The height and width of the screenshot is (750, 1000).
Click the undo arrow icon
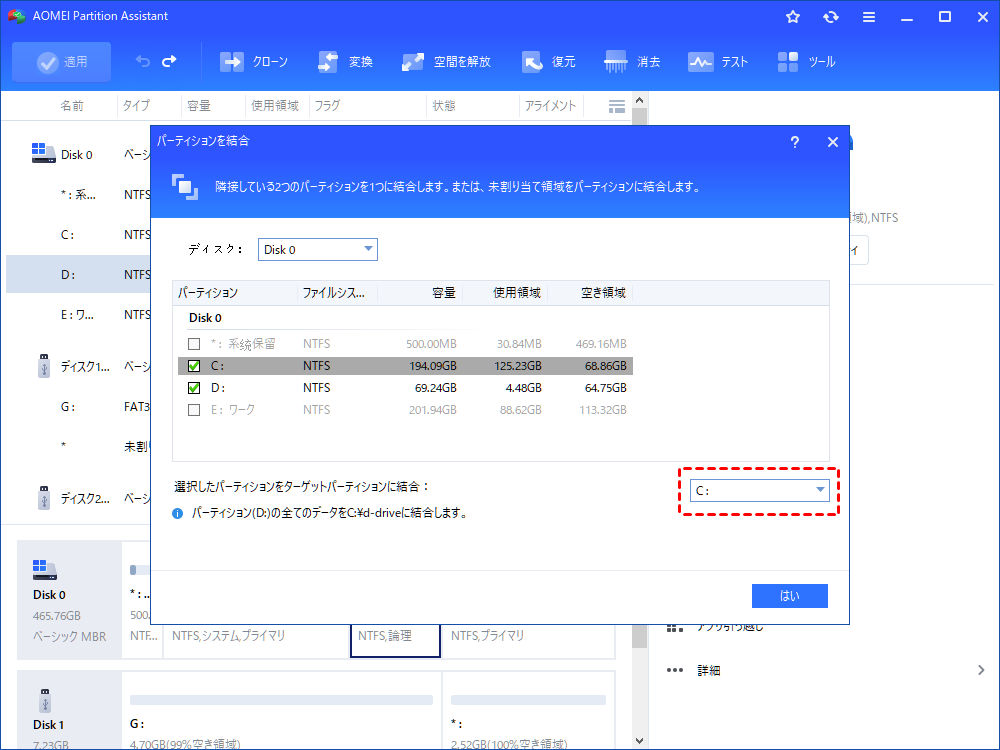coord(143,61)
